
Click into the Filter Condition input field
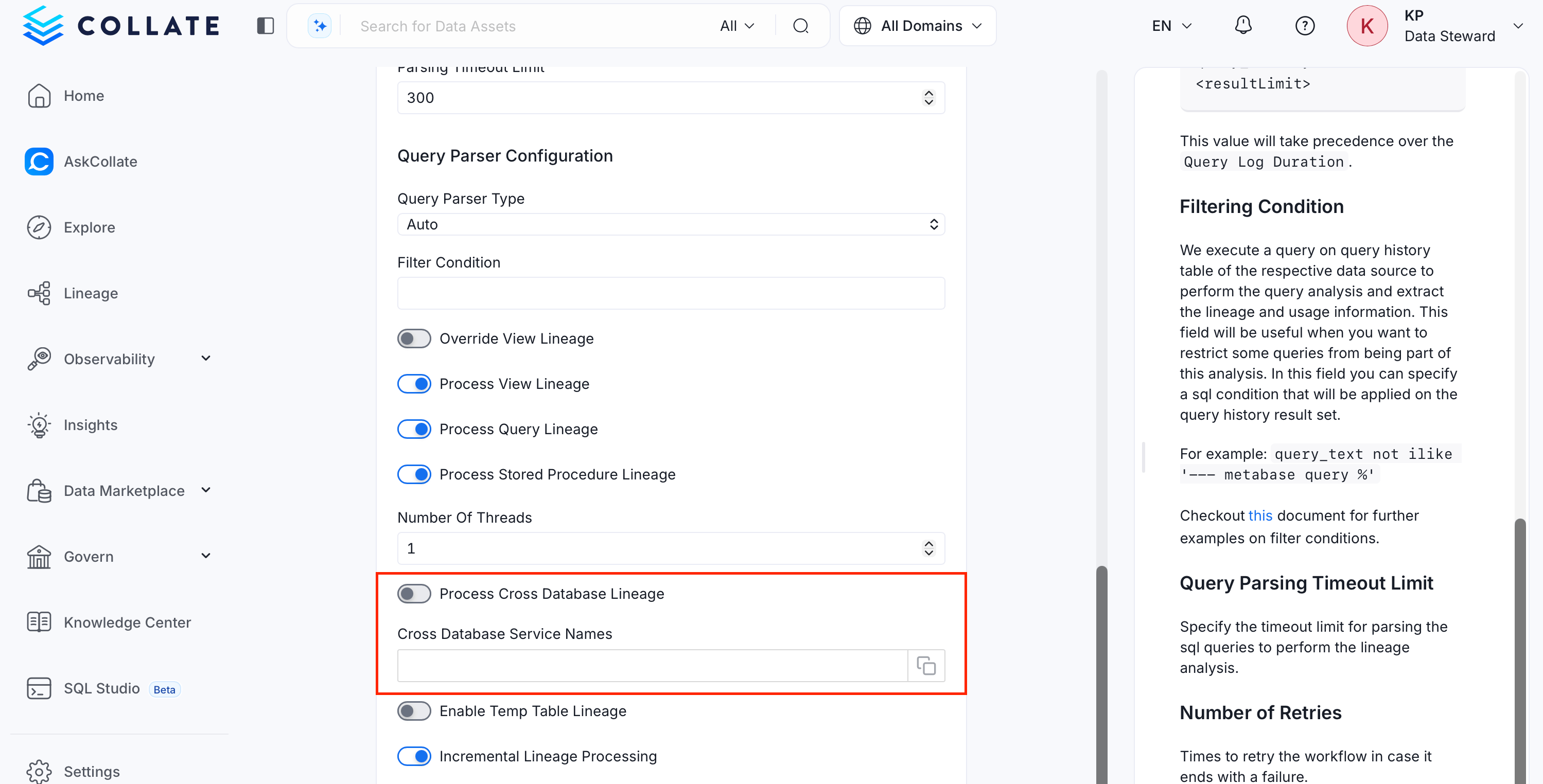[671, 293]
